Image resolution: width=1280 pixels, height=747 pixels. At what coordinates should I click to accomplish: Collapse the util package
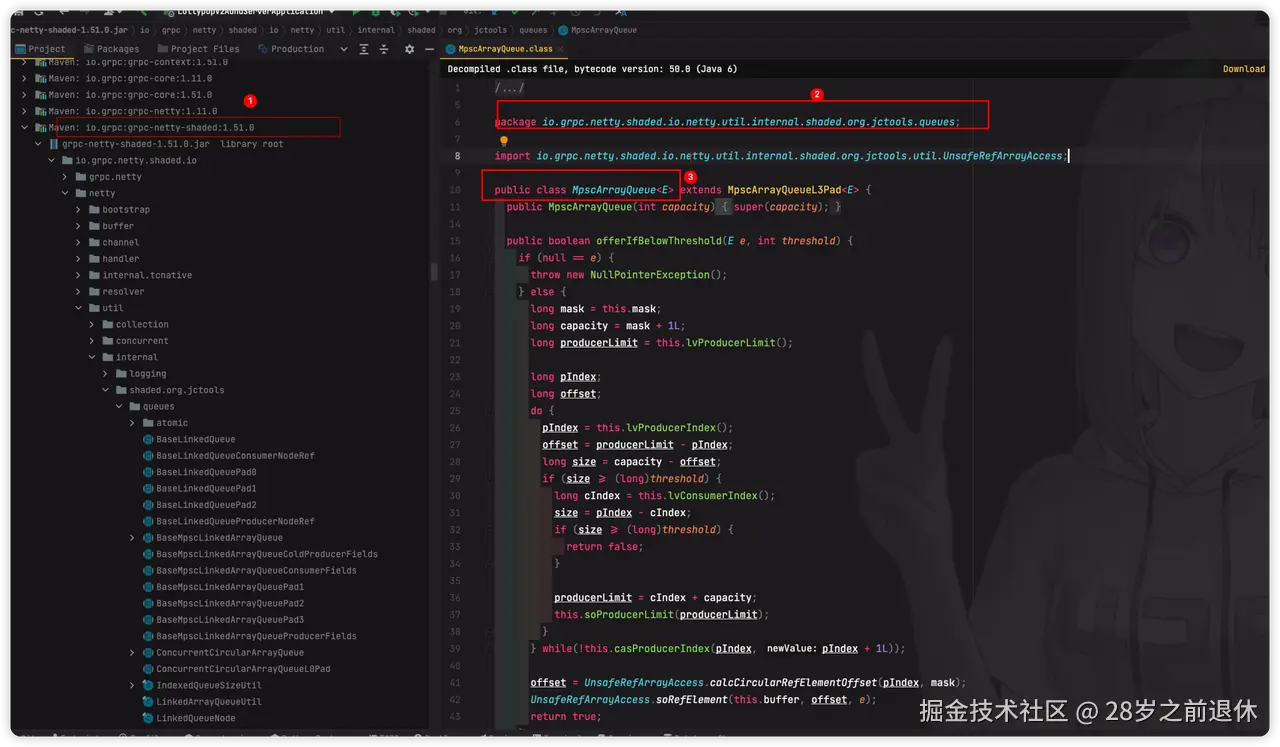coord(79,308)
